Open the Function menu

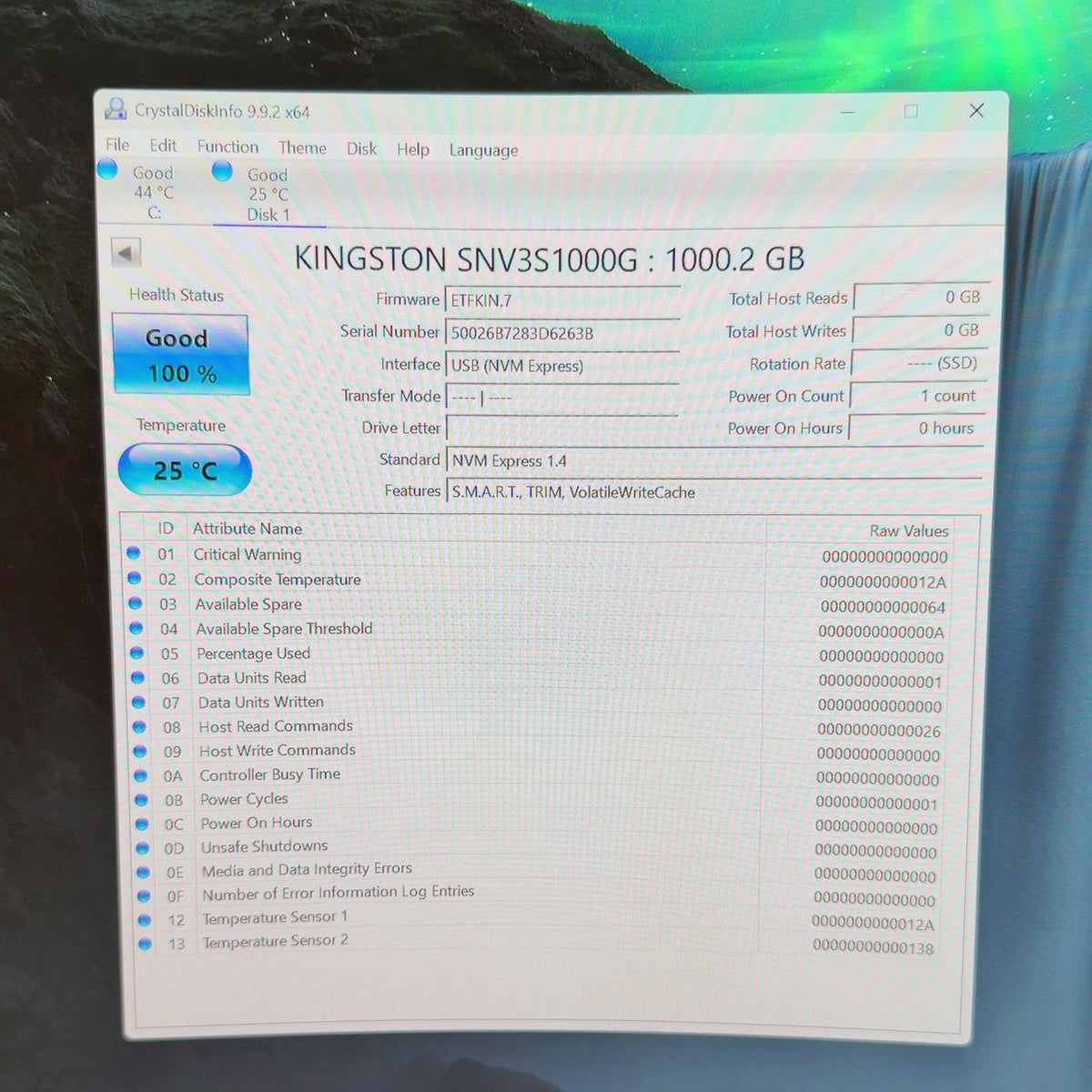point(227,147)
